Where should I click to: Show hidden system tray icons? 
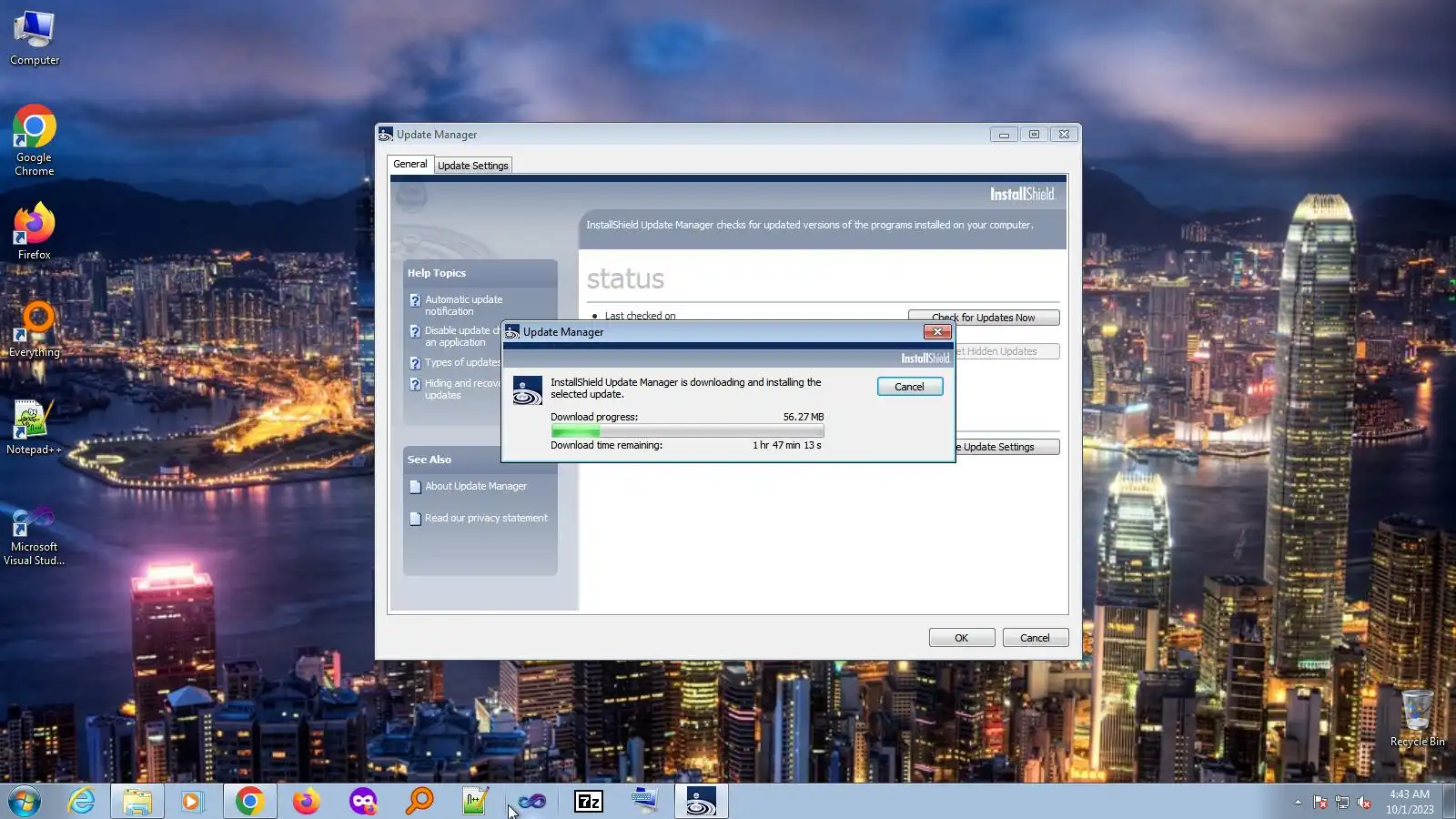tap(1298, 803)
